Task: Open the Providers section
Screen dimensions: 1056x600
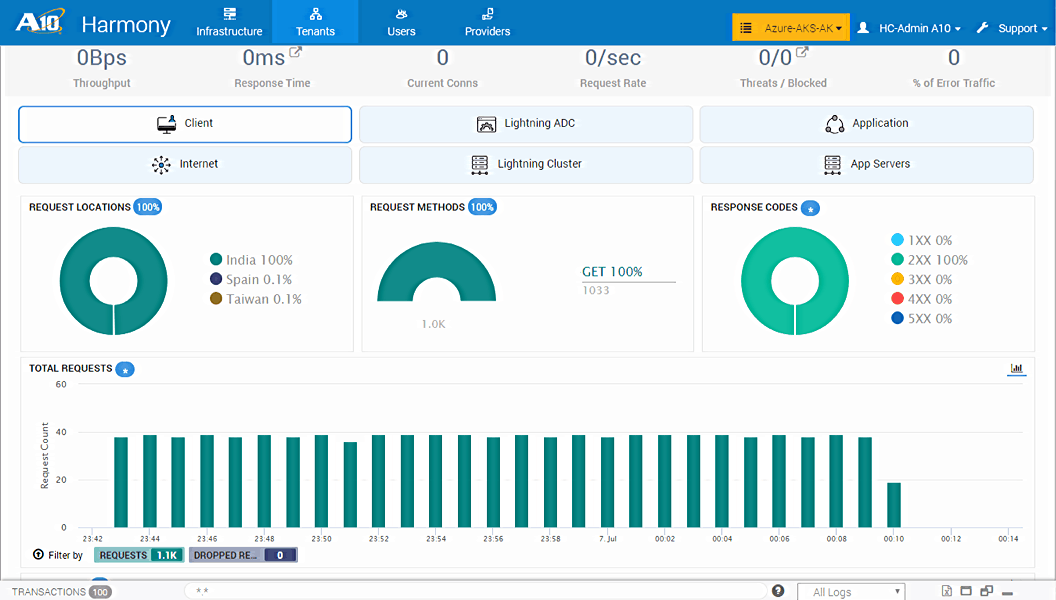Action: tap(487, 22)
